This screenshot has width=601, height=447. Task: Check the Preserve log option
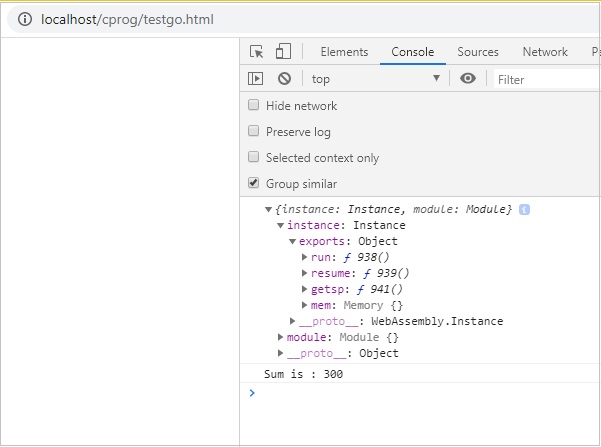[x=254, y=132]
